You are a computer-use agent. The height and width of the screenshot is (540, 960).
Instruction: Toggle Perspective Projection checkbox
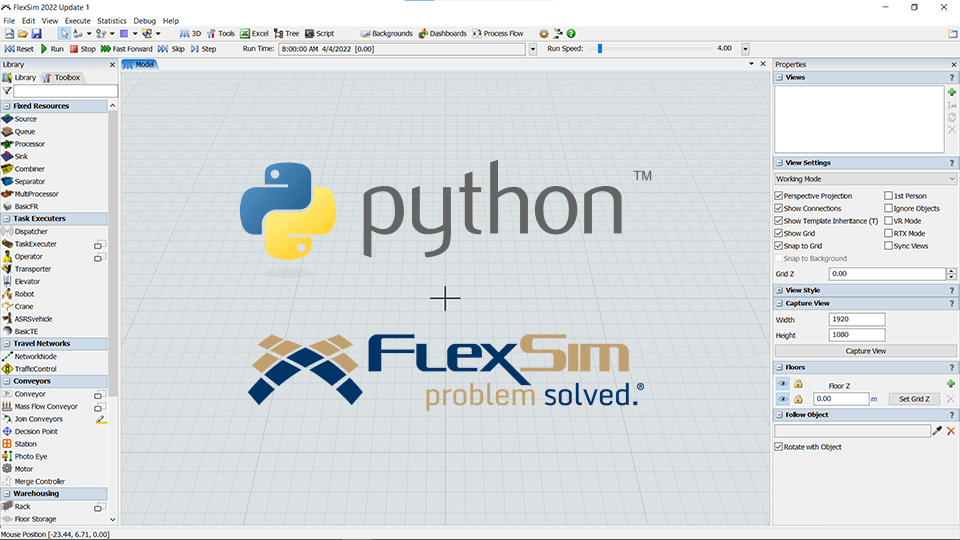pyautogui.click(x=779, y=196)
